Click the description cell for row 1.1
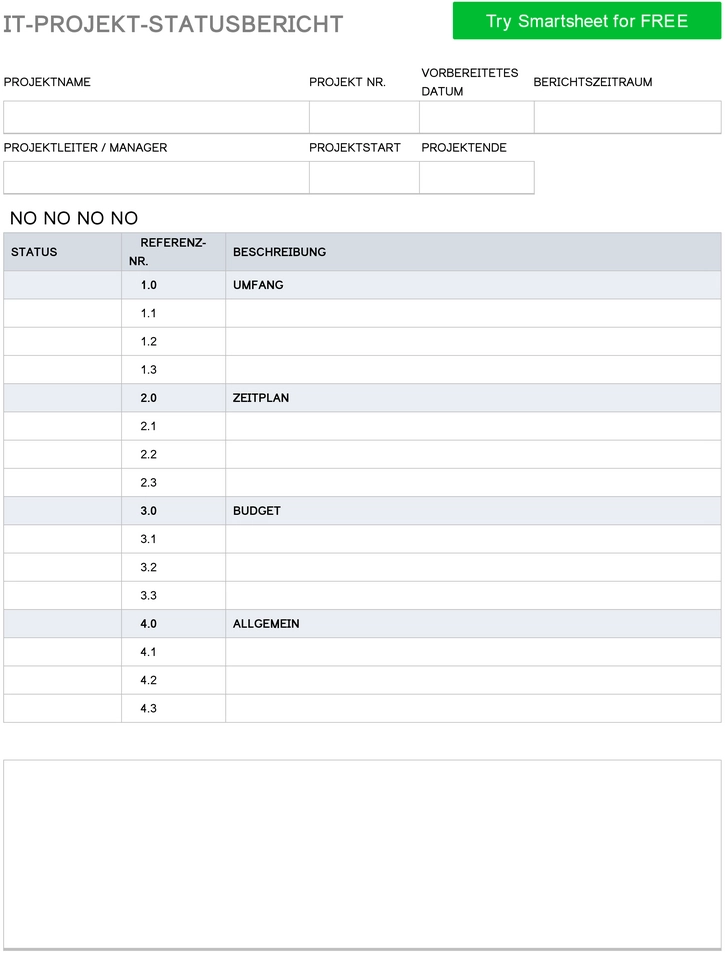 tap(473, 314)
